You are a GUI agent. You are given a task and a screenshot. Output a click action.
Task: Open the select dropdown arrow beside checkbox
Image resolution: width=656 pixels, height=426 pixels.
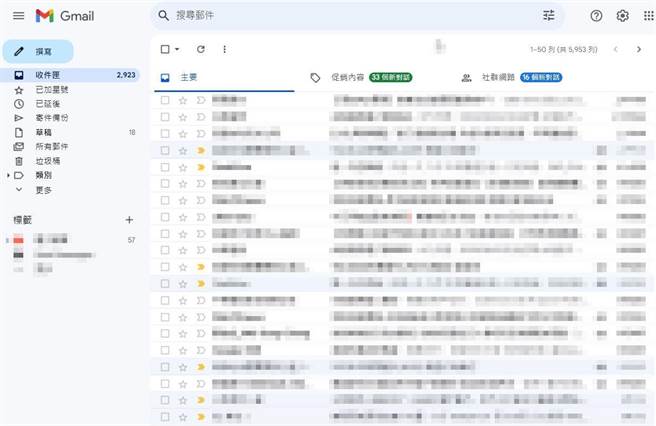pos(177,49)
